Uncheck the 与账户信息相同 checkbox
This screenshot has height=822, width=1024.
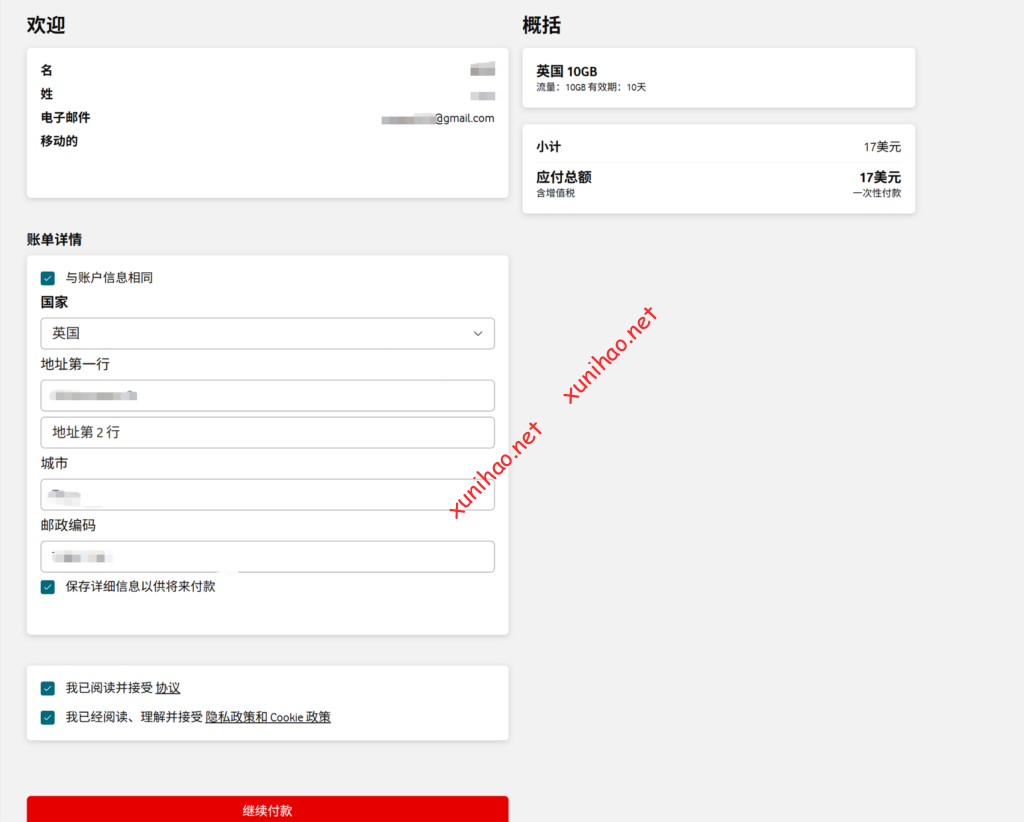48,278
